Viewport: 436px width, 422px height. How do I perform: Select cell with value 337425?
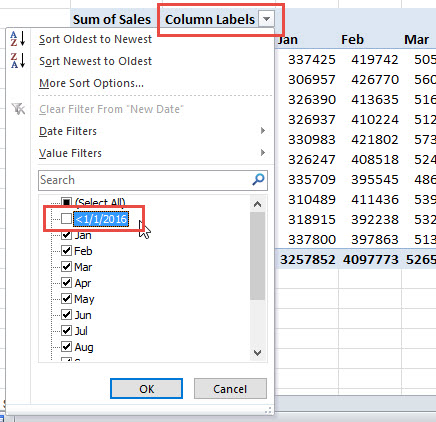click(x=312, y=60)
